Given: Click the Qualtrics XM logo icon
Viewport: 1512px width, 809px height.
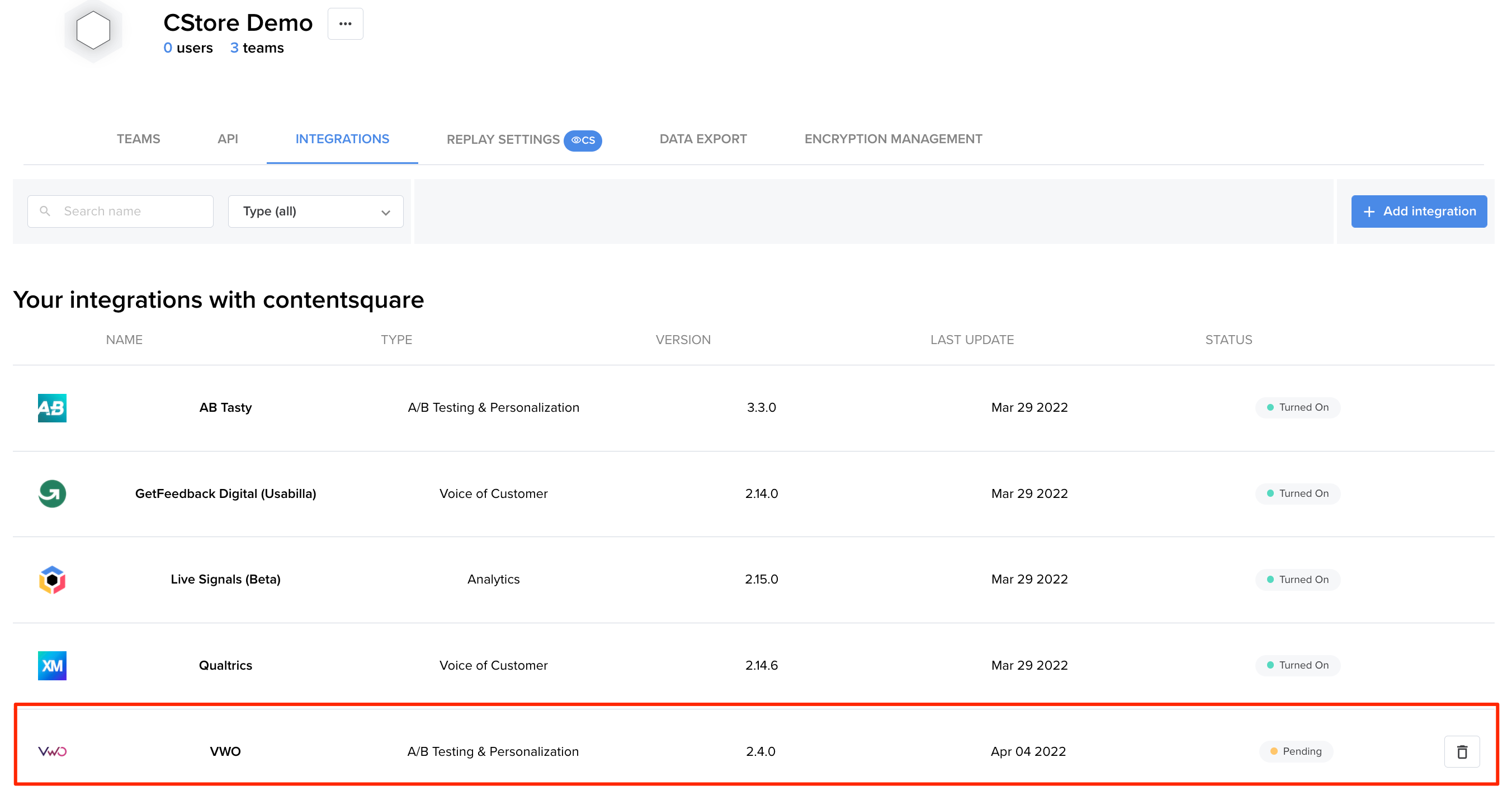Looking at the screenshot, I should pos(52,665).
